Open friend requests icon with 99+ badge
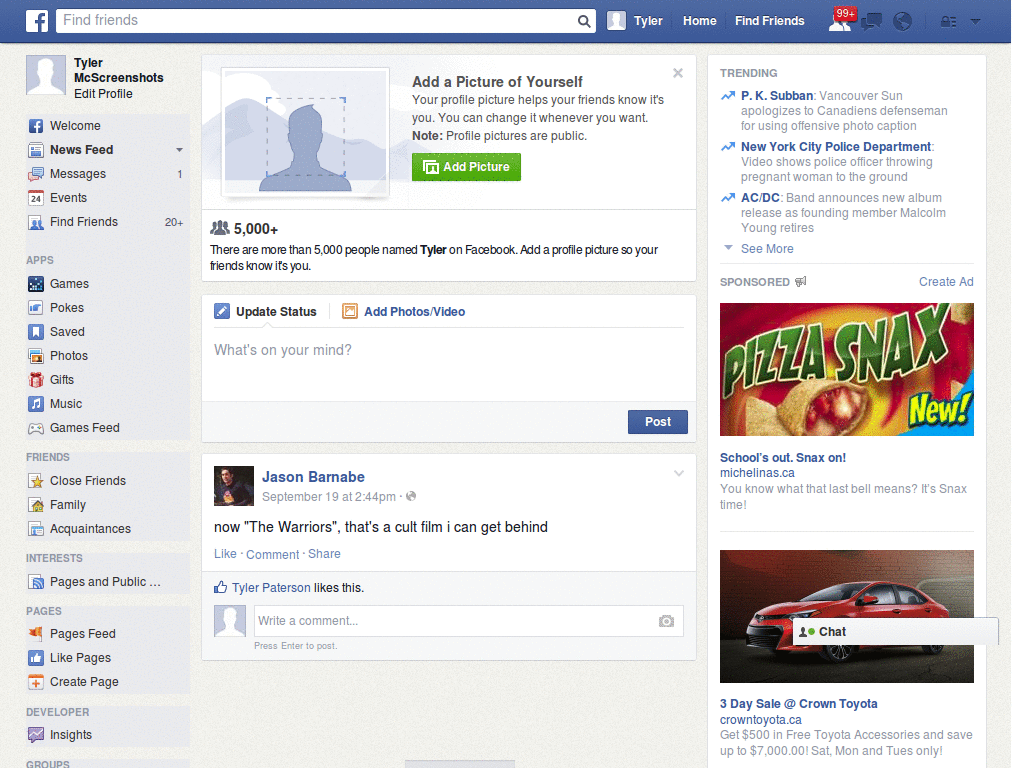 [841, 20]
